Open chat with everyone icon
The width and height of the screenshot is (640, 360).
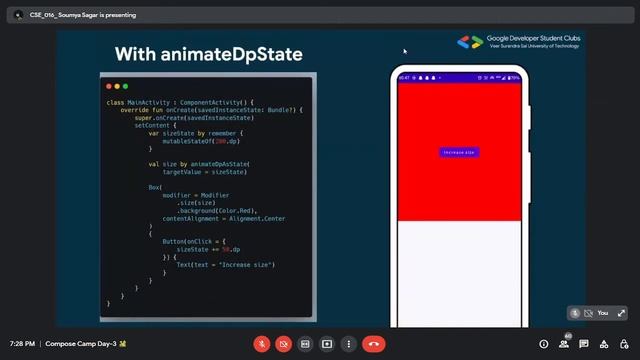(584, 344)
